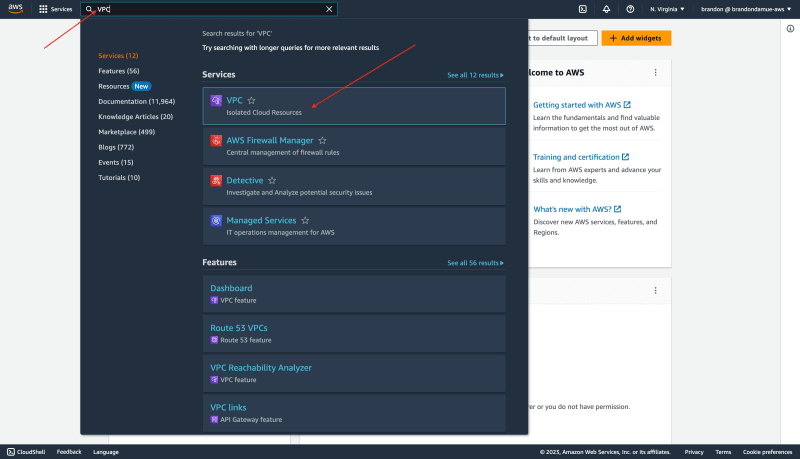800x459 pixels.
Task: Open CloudShell from the top bar icon
Action: [x=583, y=9]
